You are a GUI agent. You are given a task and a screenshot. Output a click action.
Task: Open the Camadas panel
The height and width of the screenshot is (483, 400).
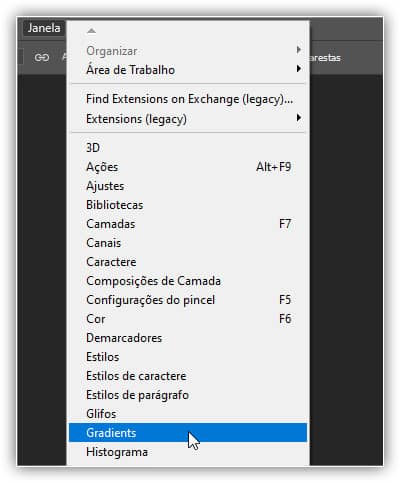click(x=188, y=224)
